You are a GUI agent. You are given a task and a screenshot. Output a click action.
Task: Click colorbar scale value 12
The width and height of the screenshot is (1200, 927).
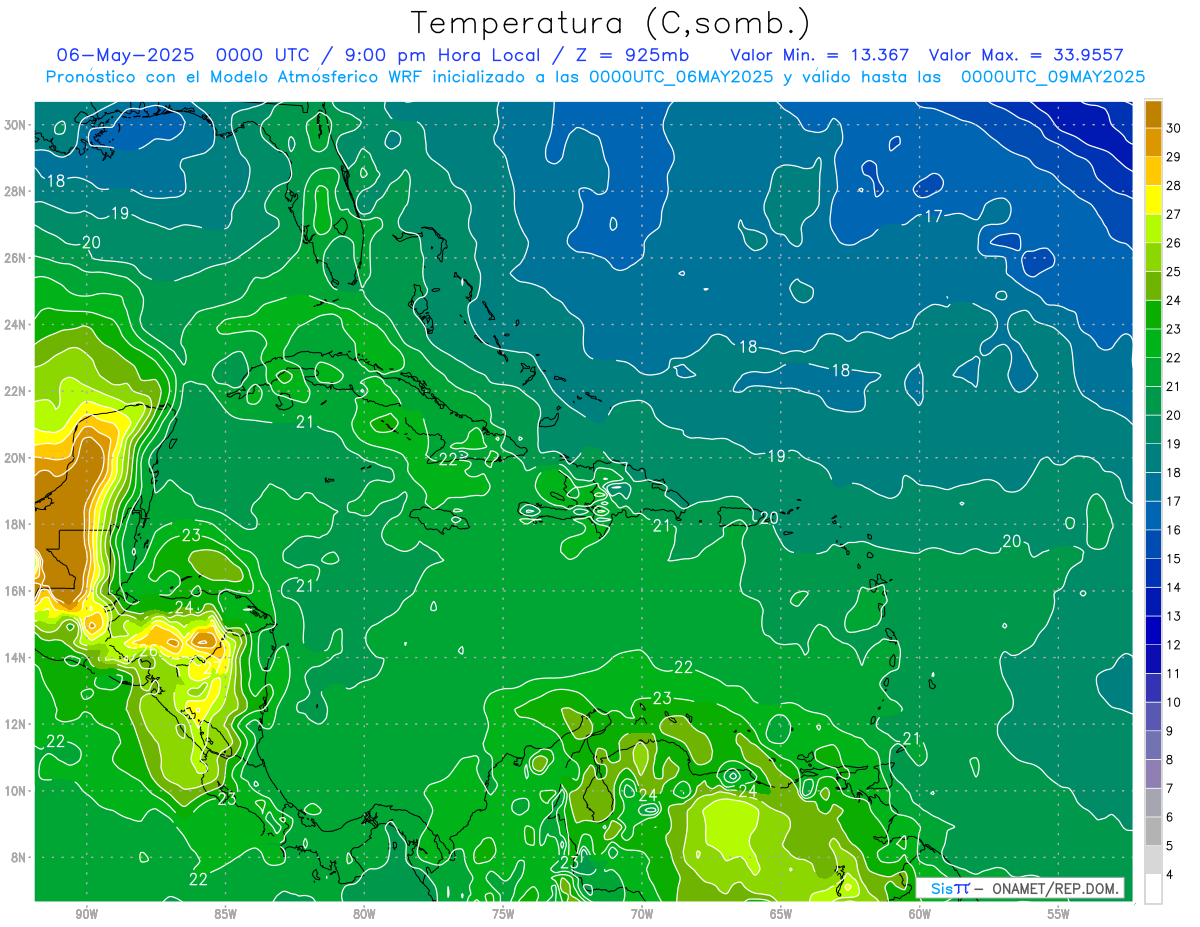coord(1174,645)
